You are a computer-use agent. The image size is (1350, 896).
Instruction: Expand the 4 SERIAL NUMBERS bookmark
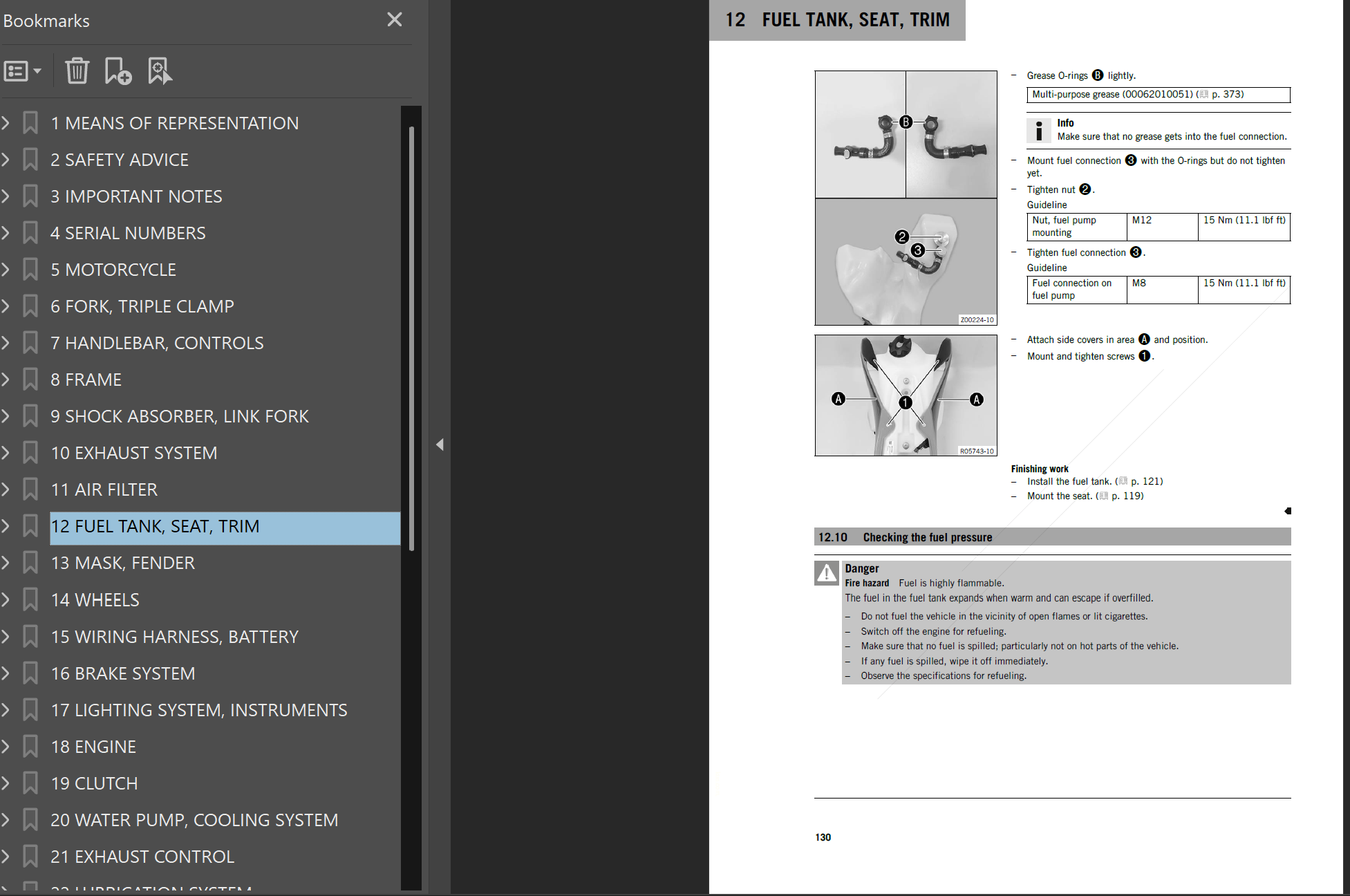[6, 233]
